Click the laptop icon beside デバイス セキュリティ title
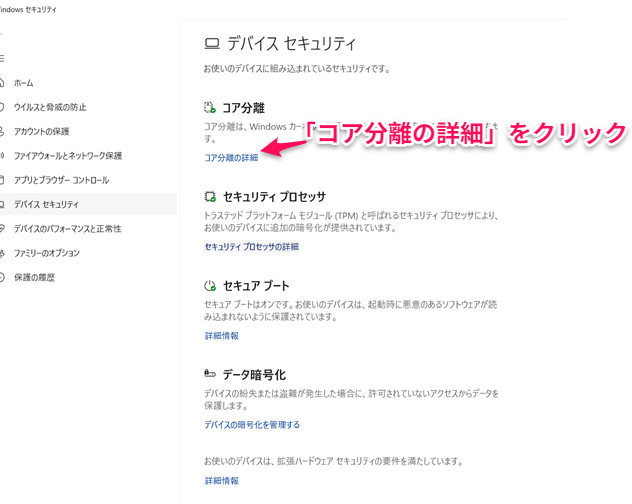The width and height of the screenshot is (632, 504). coord(211,44)
